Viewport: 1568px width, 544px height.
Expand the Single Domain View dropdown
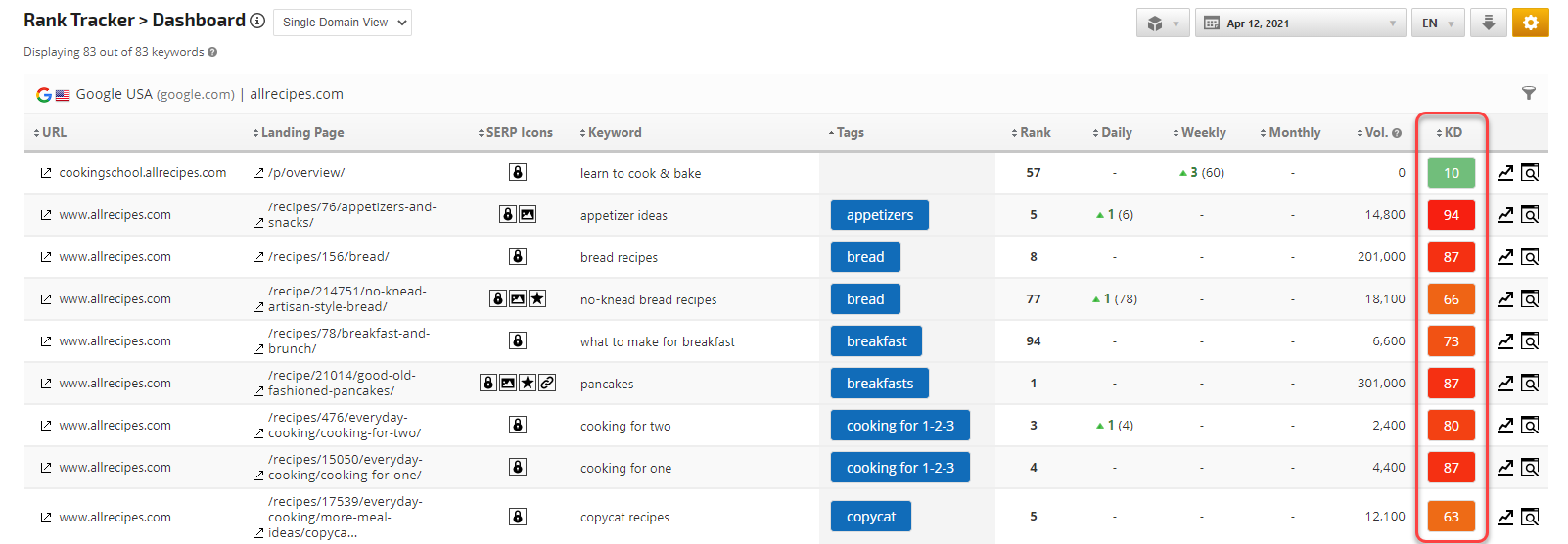pos(342,23)
